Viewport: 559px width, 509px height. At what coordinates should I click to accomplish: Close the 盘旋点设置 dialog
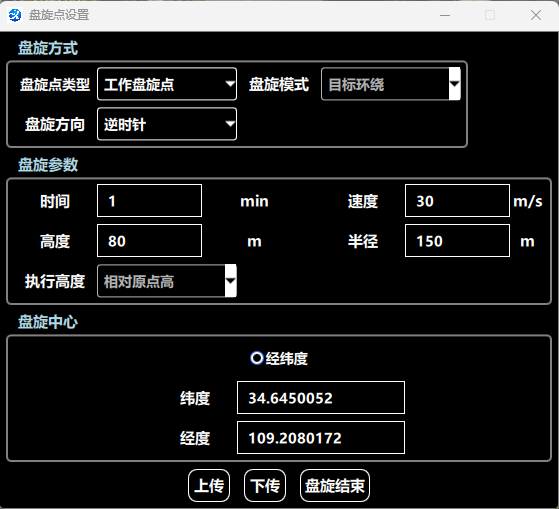click(536, 15)
